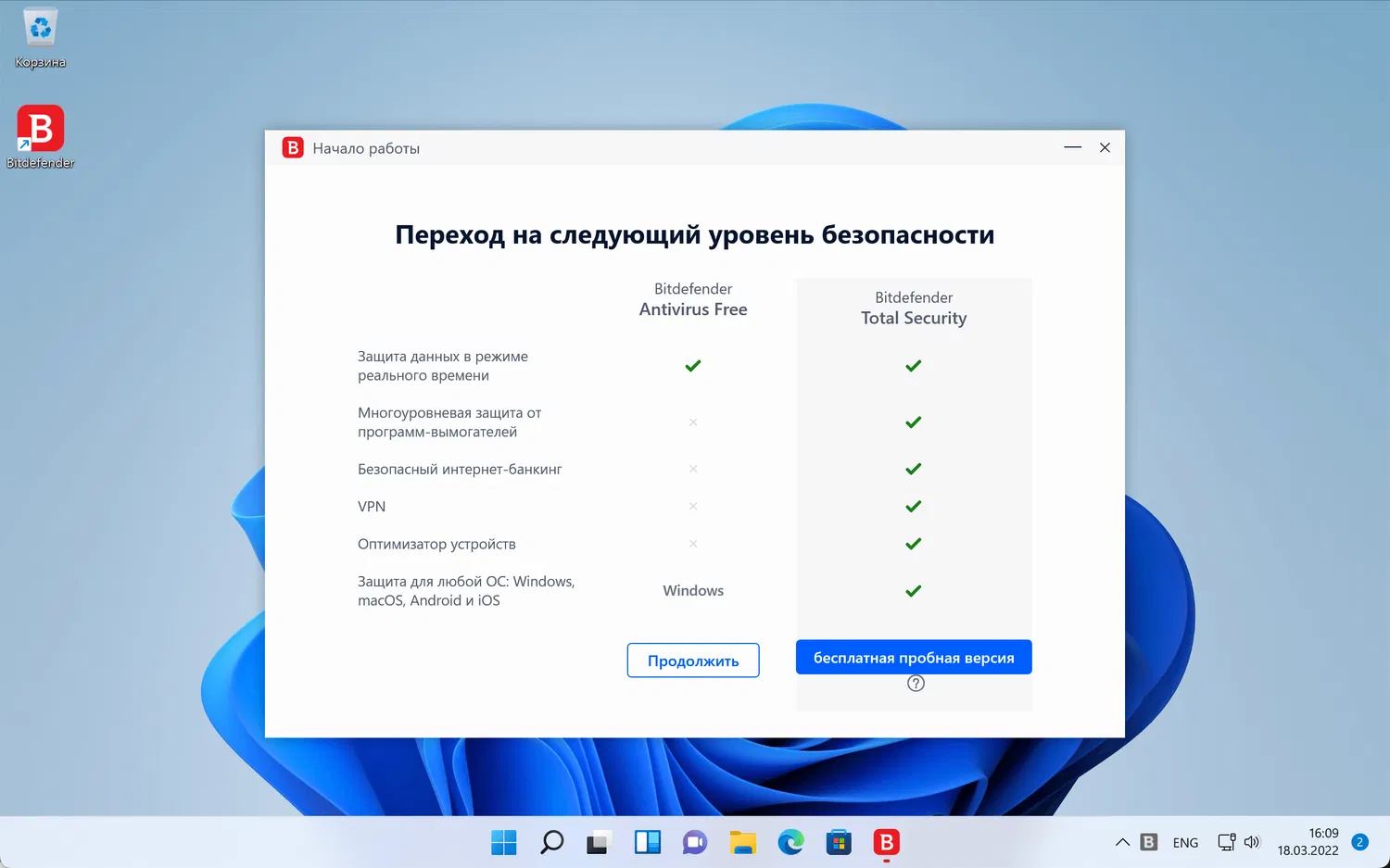
Task: Open the Windows Start menu
Action: click(504, 842)
